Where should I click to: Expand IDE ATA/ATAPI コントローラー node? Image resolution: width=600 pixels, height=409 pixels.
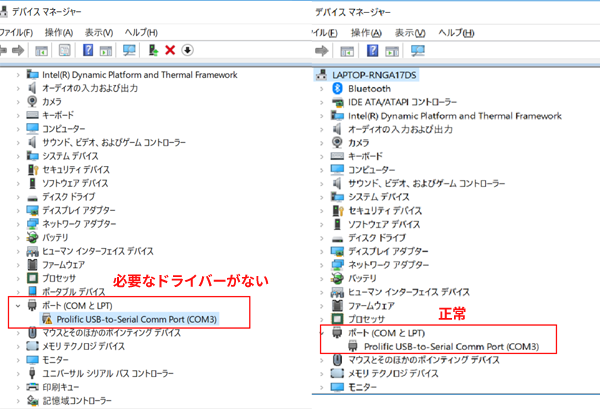(x=322, y=103)
